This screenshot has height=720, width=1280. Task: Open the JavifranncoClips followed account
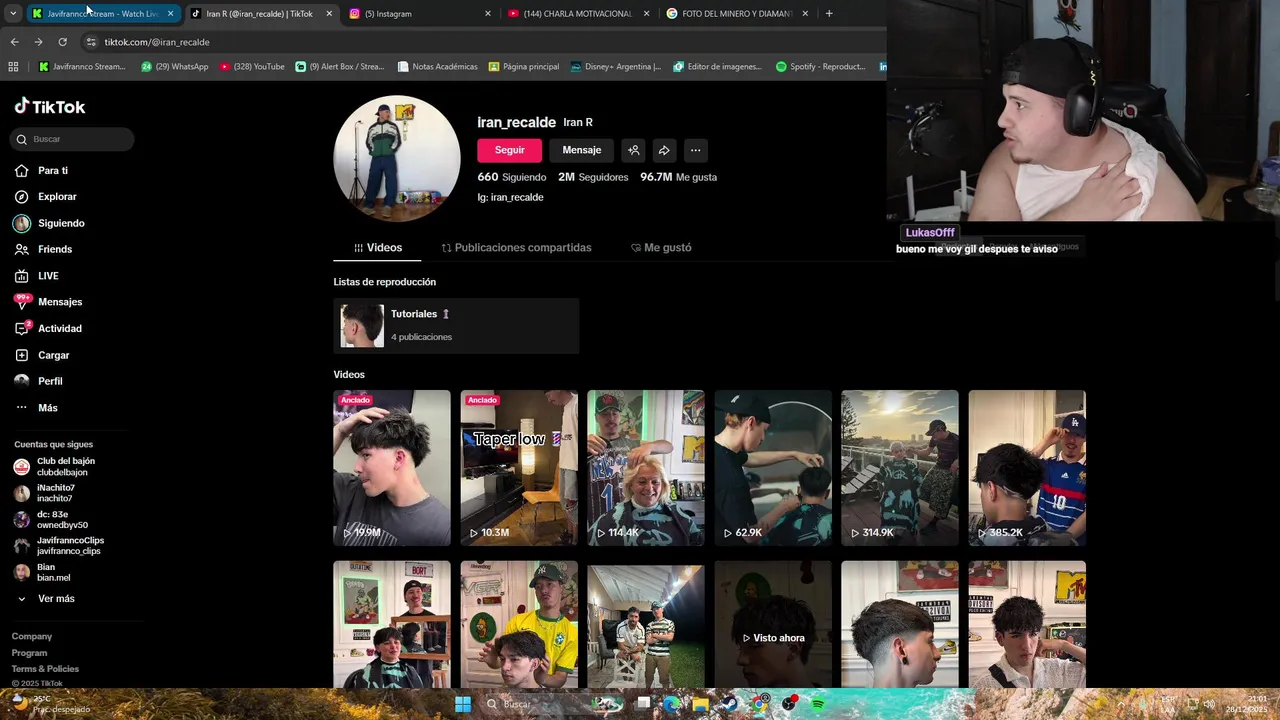pos(59,545)
